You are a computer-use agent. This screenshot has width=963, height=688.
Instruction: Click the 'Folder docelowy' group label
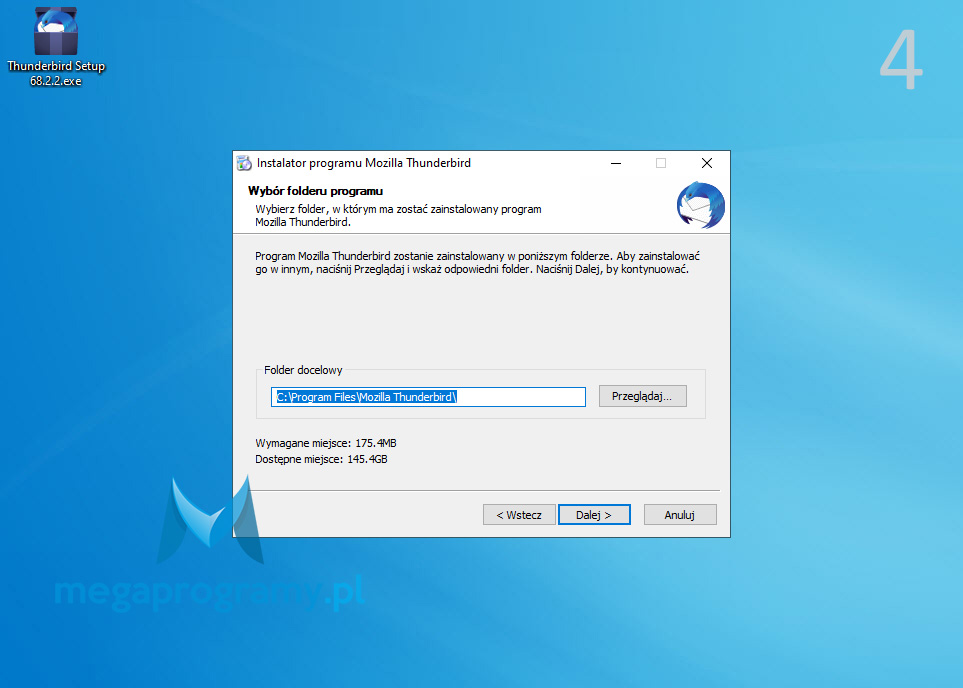click(x=303, y=370)
